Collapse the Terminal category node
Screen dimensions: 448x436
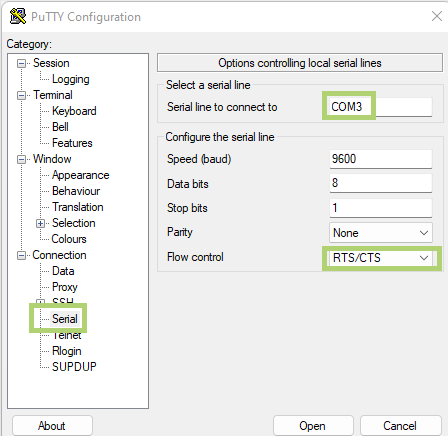(21, 95)
